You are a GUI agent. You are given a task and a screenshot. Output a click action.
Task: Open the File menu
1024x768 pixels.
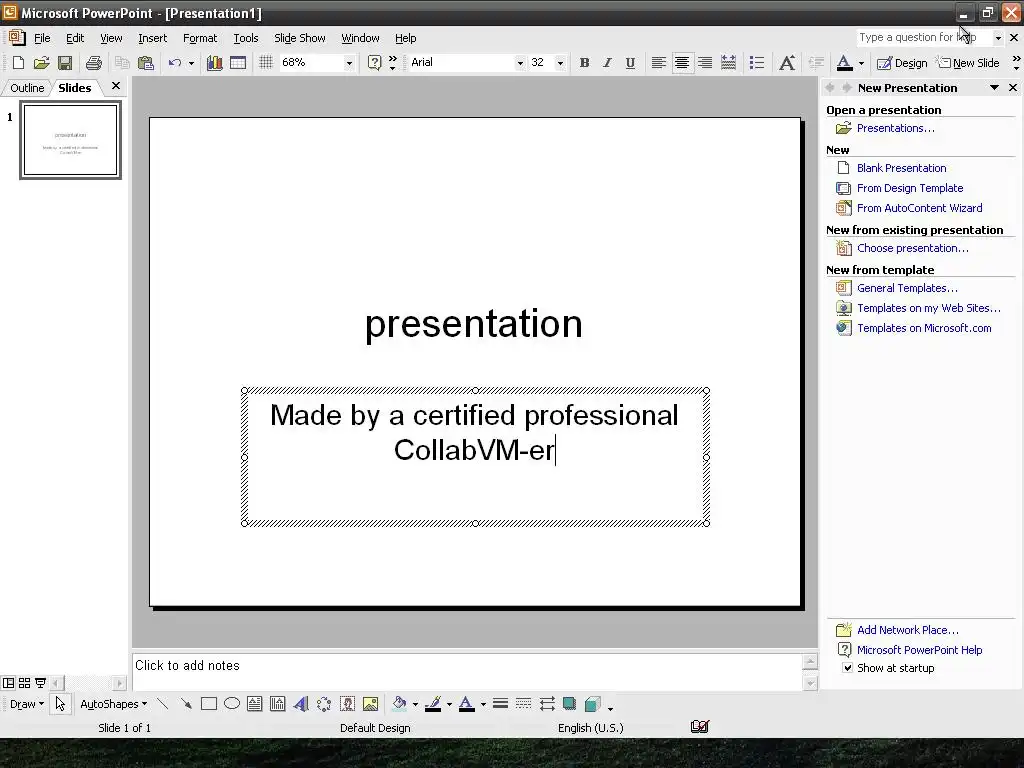42,38
